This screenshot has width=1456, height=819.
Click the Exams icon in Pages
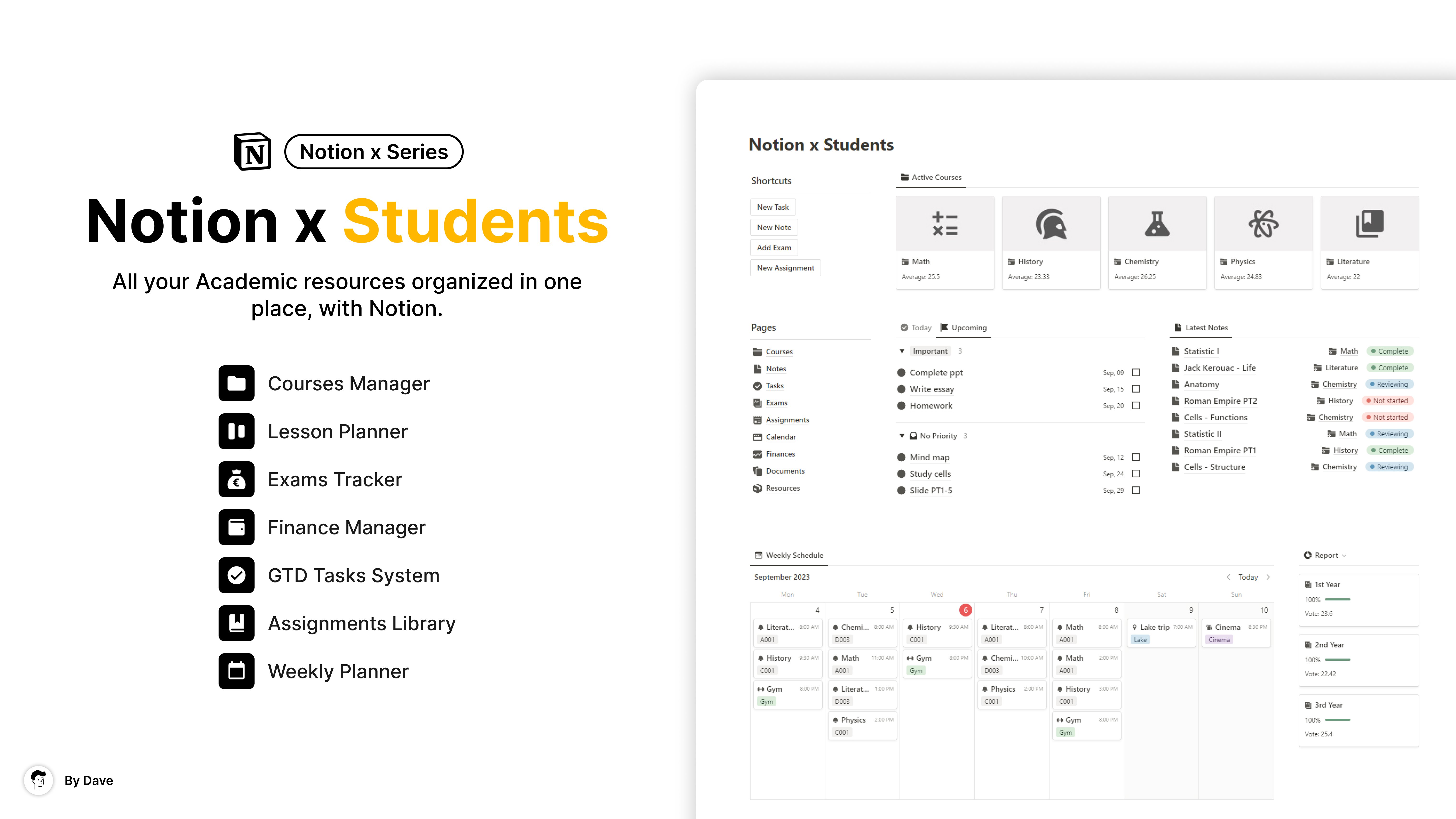[757, 403]
